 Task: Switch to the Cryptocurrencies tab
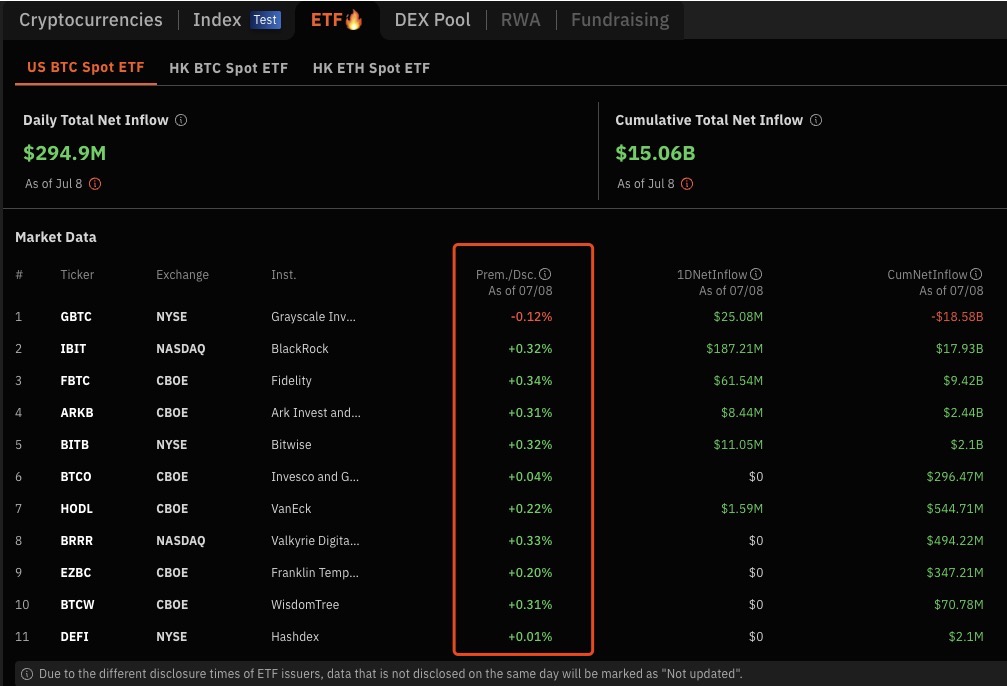point(91,20)
